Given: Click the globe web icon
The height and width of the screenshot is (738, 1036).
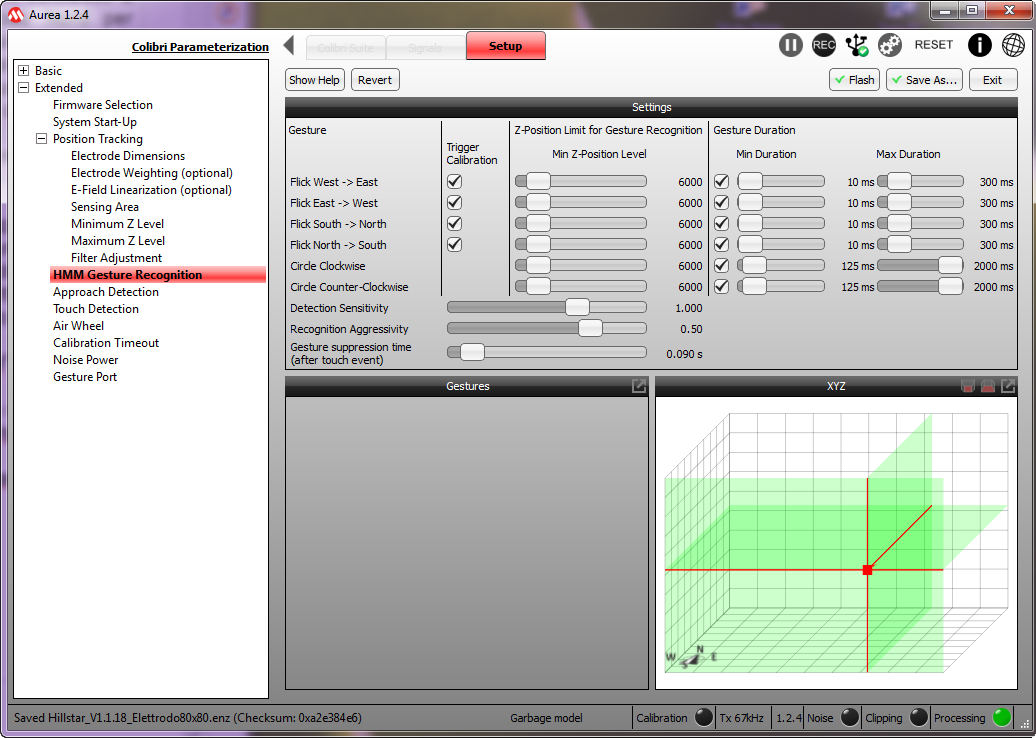Looking at the screenshot, I should pos(1013,45).
